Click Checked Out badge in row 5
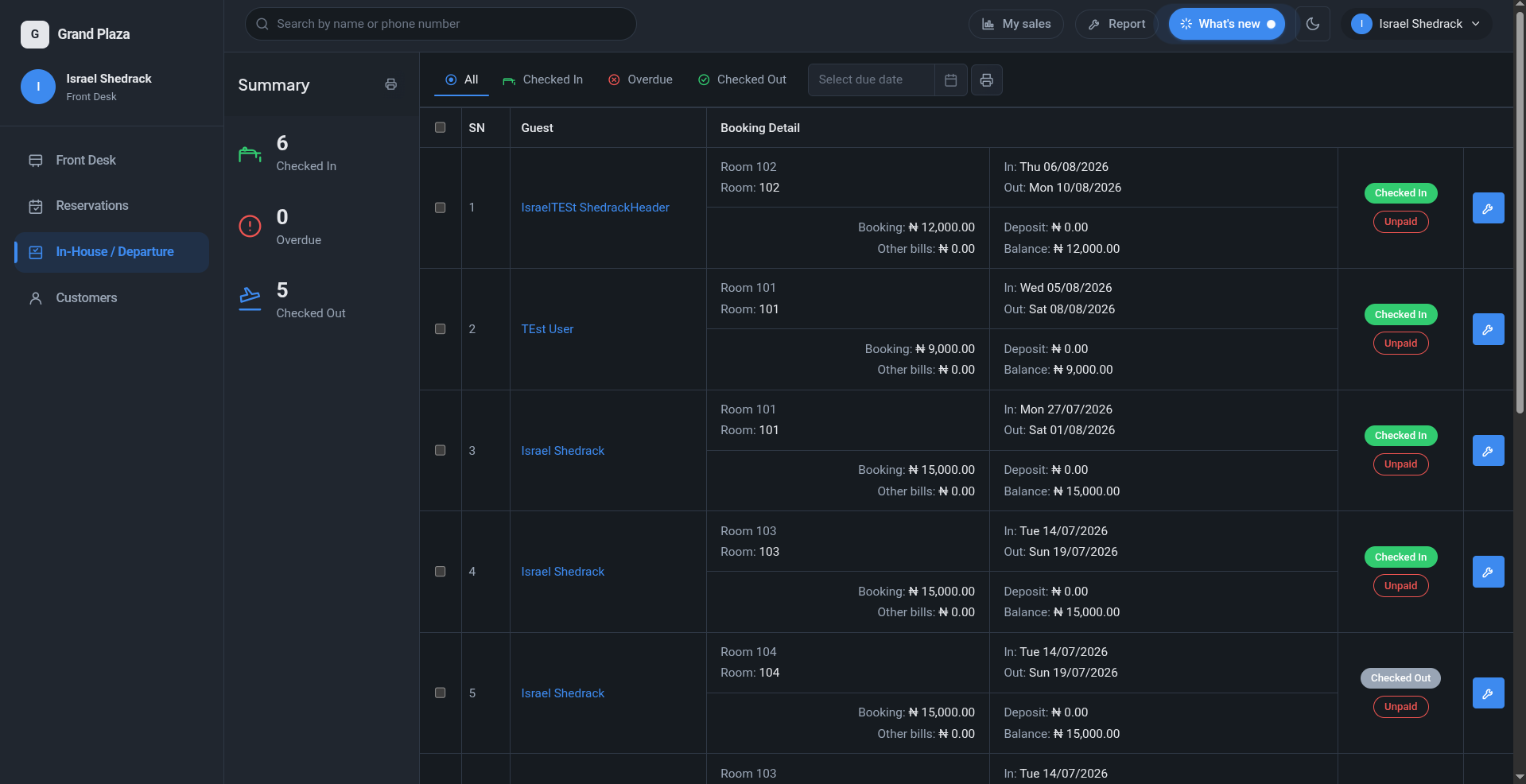 pyautogui.click(x=1400, y=678)
